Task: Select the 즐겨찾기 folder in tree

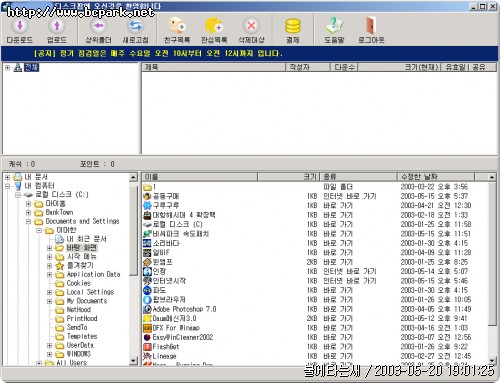Action: pyautogui.click(x=80, y=265)
